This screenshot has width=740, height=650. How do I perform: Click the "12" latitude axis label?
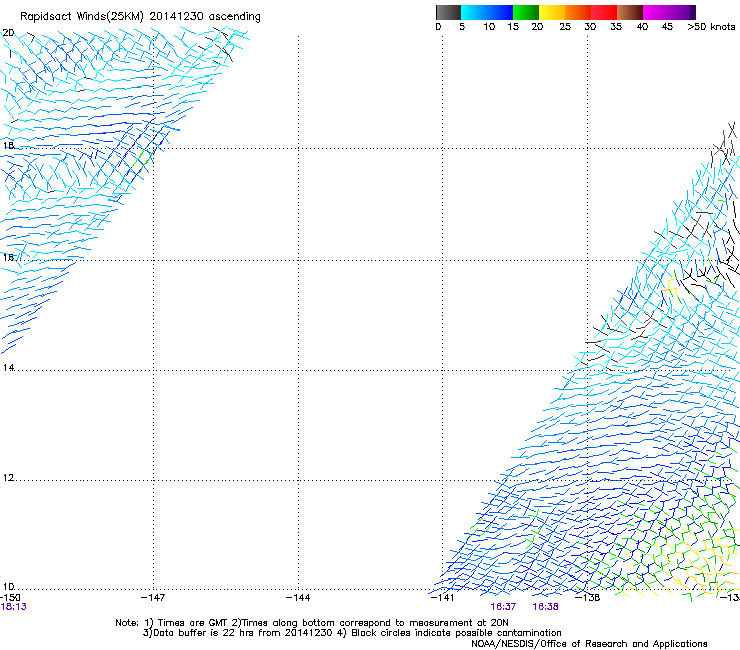pos(8,478)
